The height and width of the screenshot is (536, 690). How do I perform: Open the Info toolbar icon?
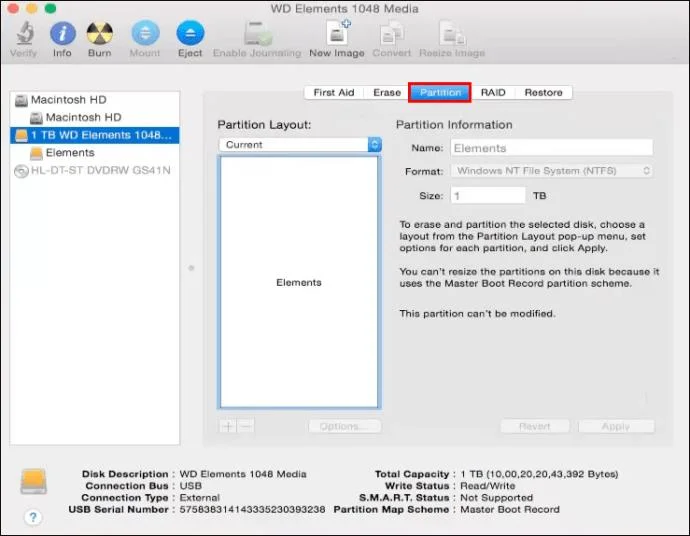pyautogui.click(x=62, y=33)
